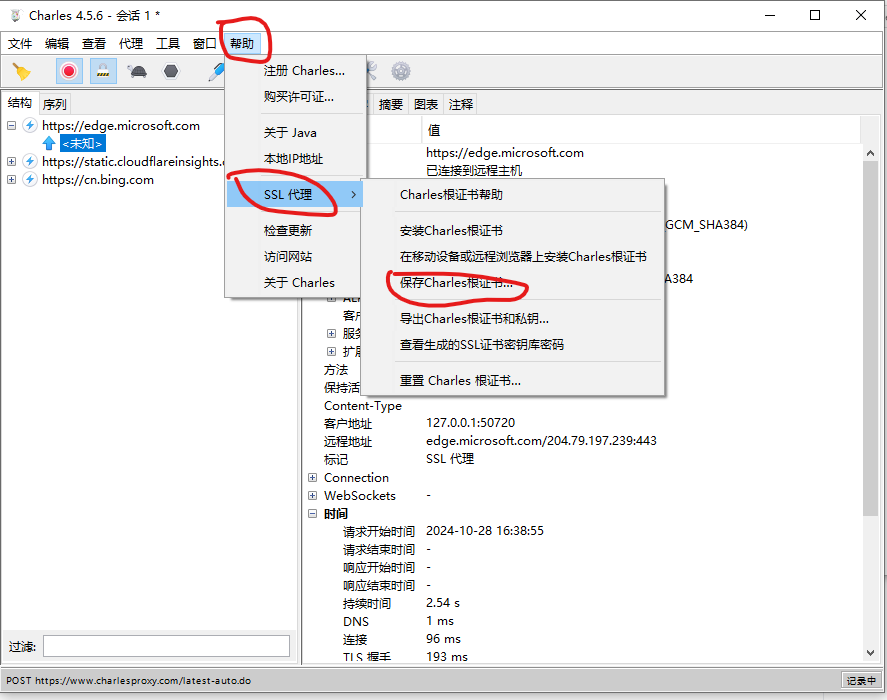Screen dimensions: 887x700
Task: Expand the static.cloudflareinsights host node
Action: [12, 162]
